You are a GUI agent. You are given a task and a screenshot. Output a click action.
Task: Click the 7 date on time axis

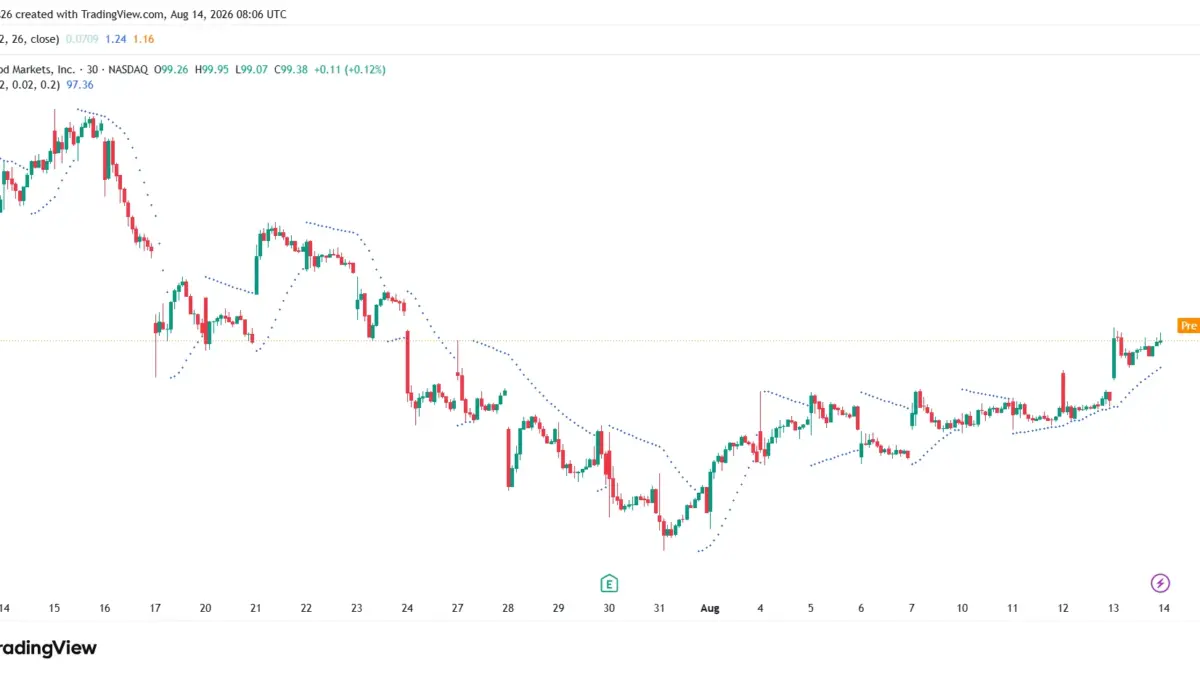tap(911, 608)
